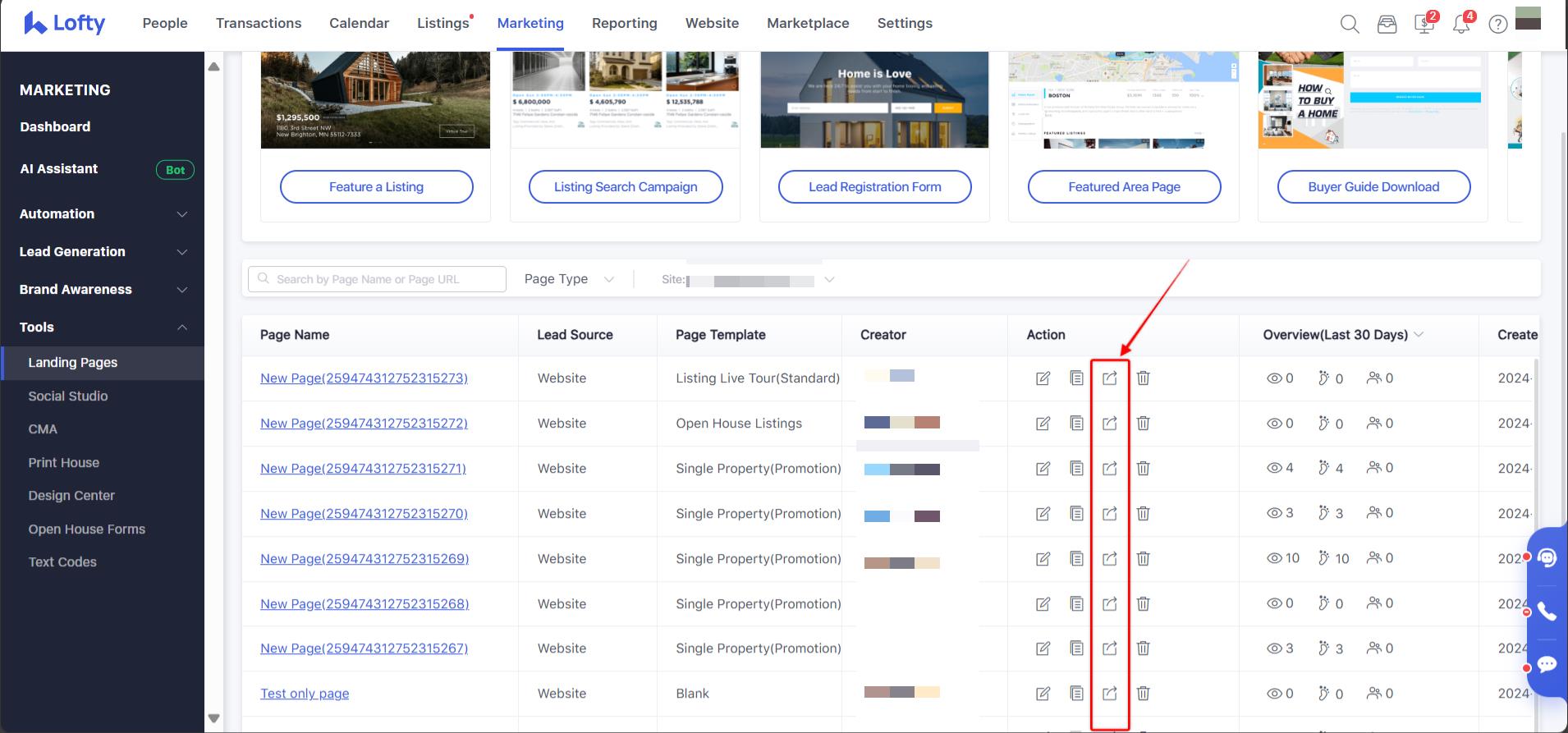Open the inbox tray icon in header
This screenshot has width=1568, height=733.
tap(1387, 25)
